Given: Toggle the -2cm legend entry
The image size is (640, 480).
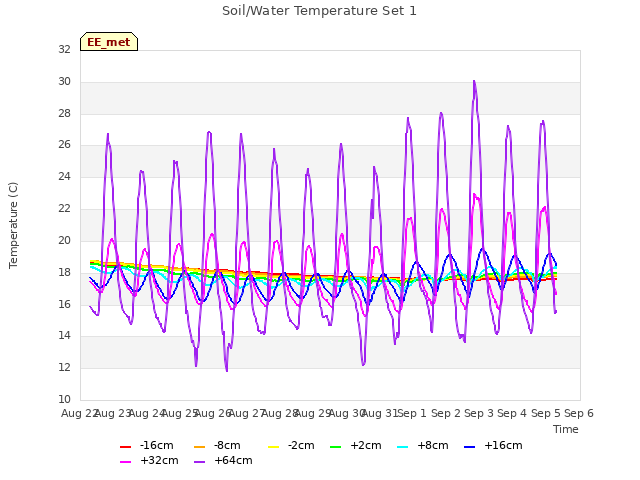Looking at the screenshot, I should tap(291, 445).
